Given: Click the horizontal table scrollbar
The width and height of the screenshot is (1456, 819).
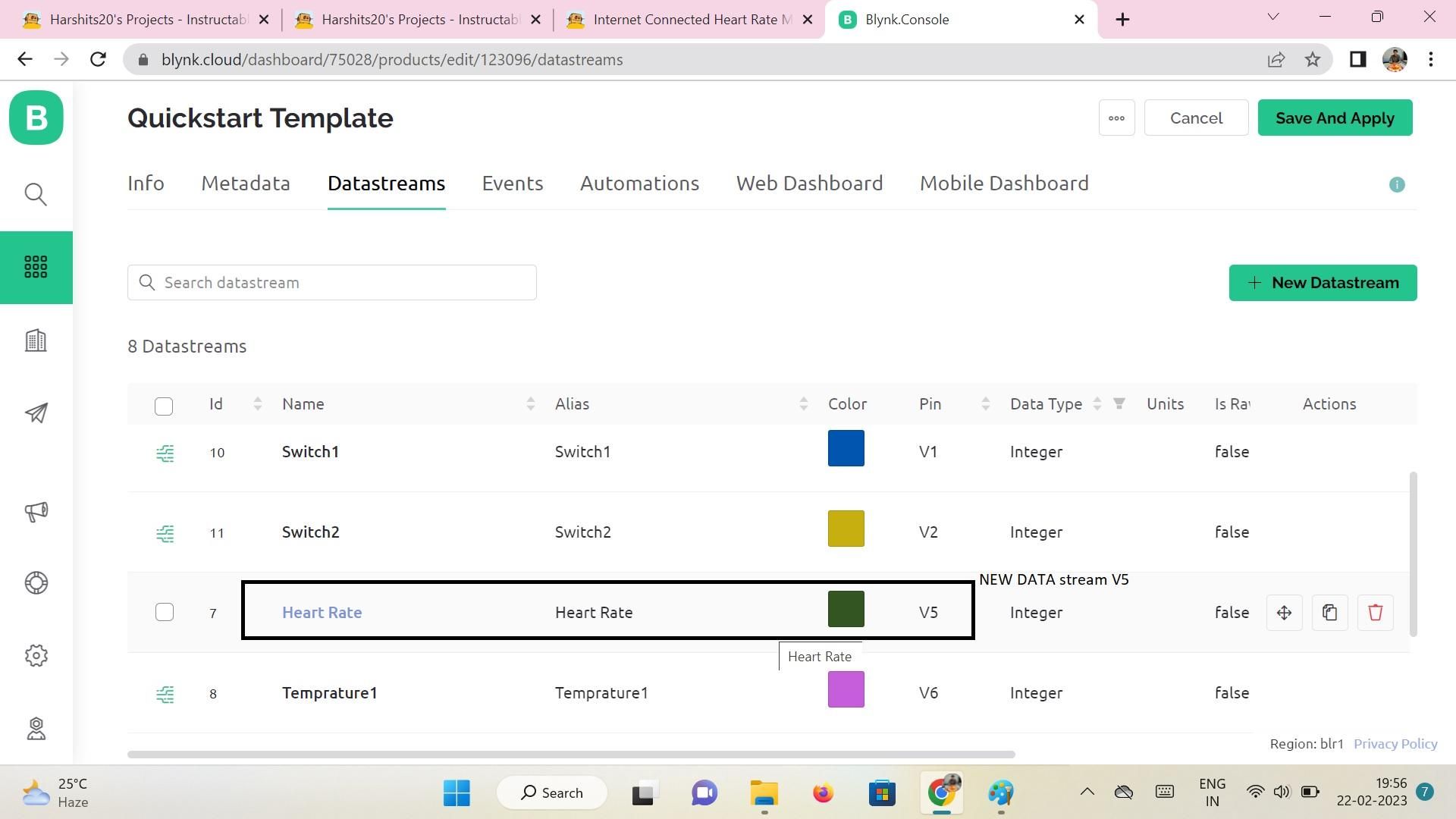Looking at the screenshot, I should (571, 755).
